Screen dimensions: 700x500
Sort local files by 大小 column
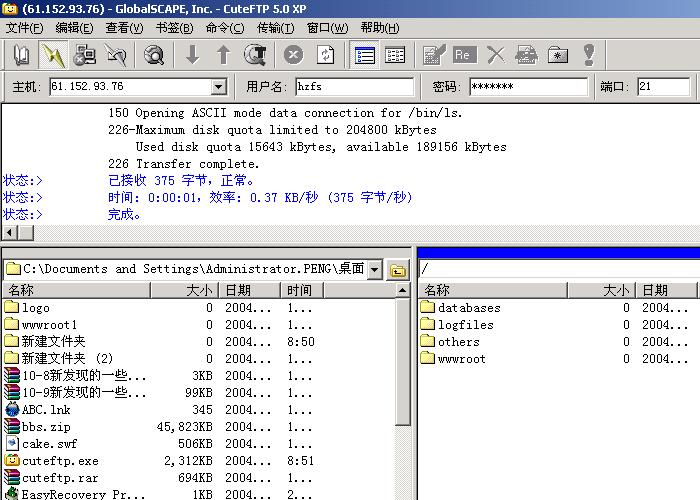click(x=185, y=290)
